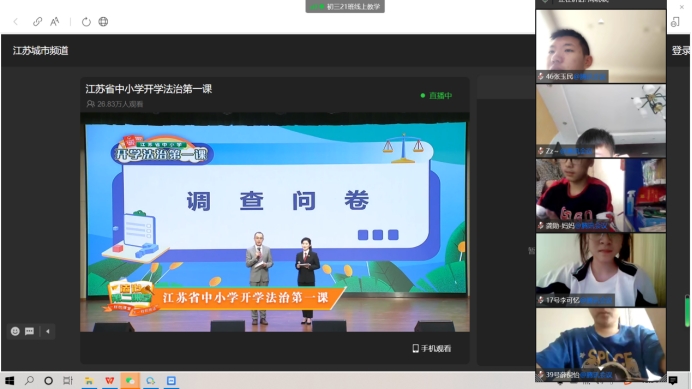The height and width of the screenshot is (389, 692).
Task: Select the 46张玉民 participant video tile
Action: [601, 46]
